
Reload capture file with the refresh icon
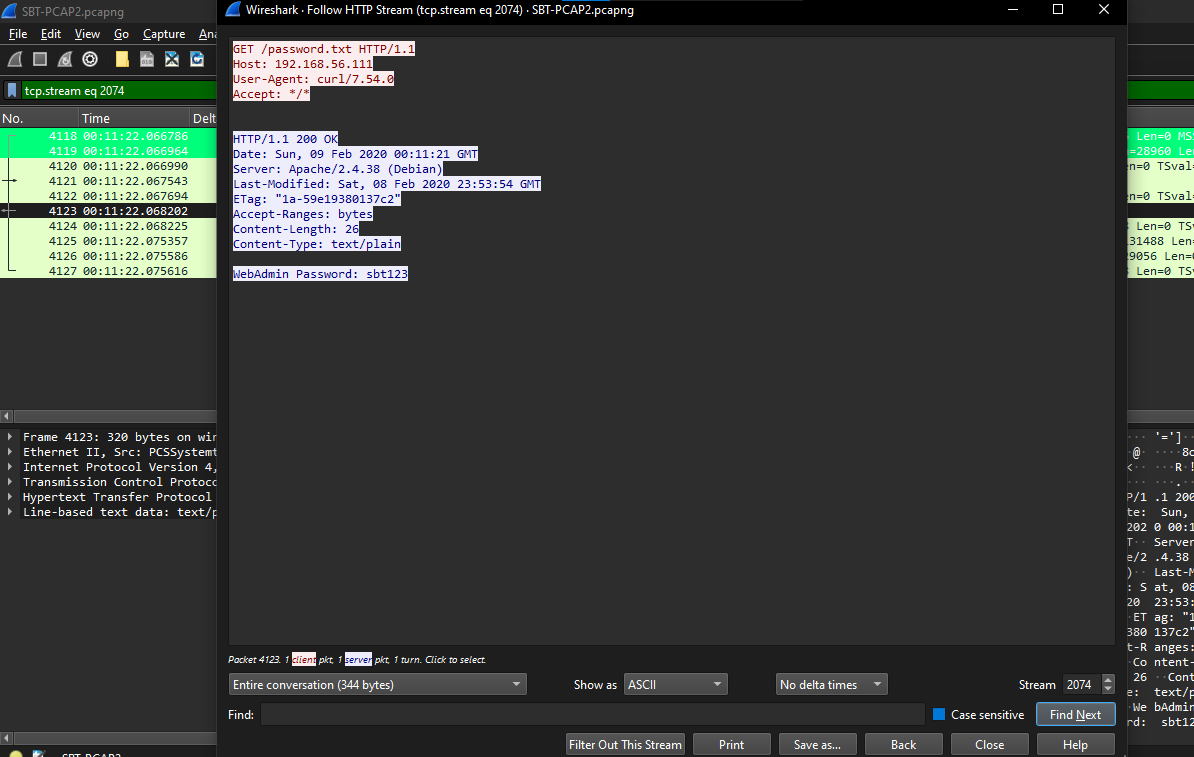tap(197, 59)
